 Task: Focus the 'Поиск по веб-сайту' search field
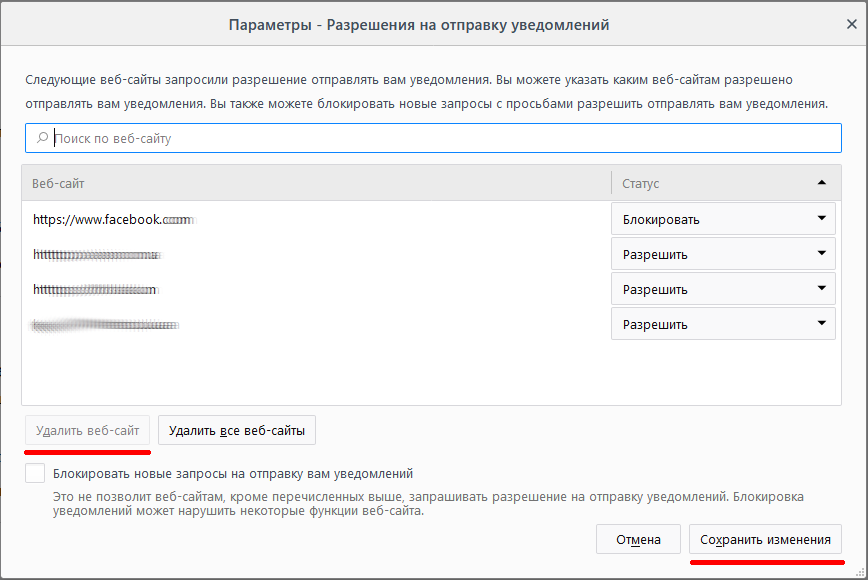click(x=440, y=139)
